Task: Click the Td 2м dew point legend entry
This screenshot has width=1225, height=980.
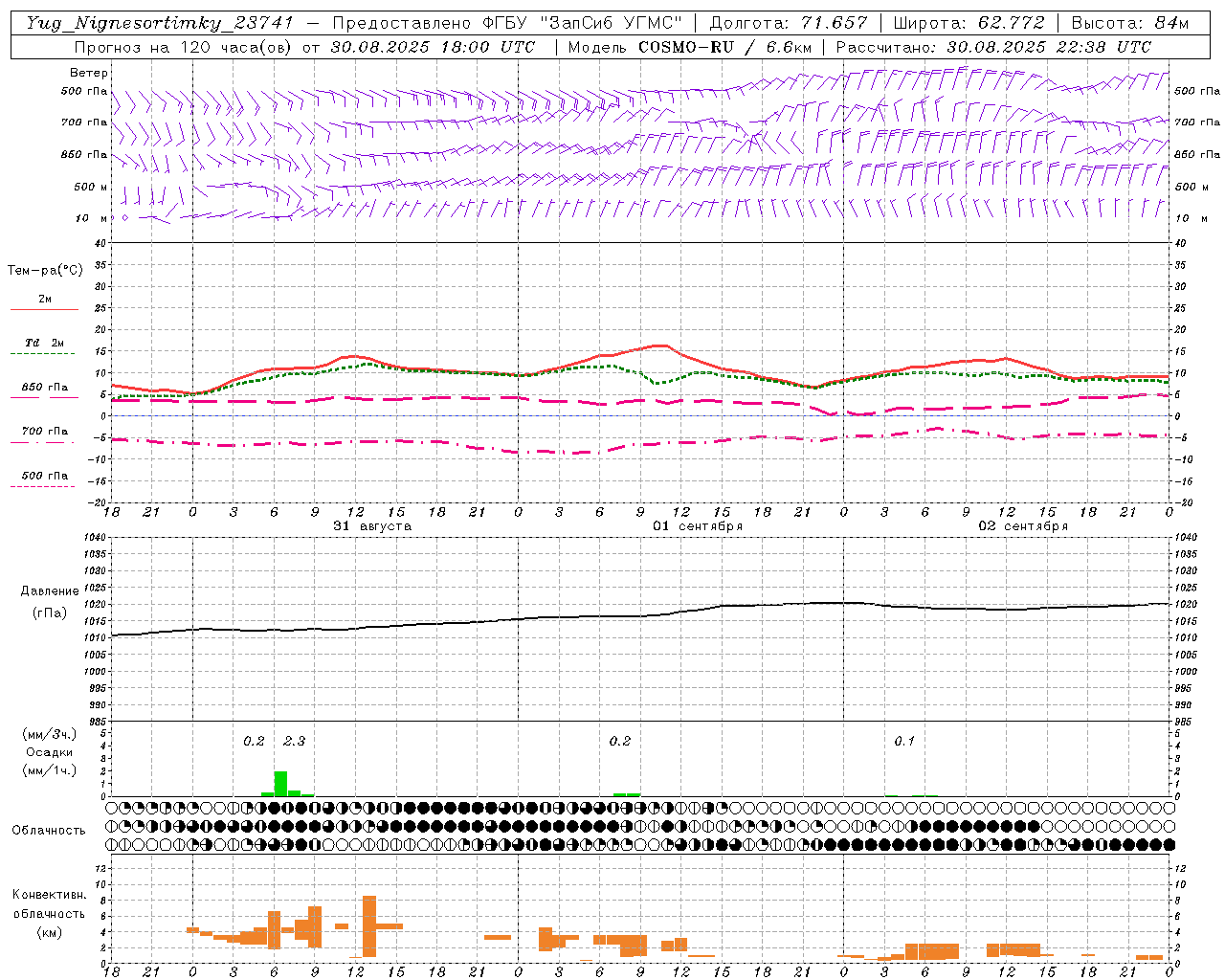Action: pos(45,343)
